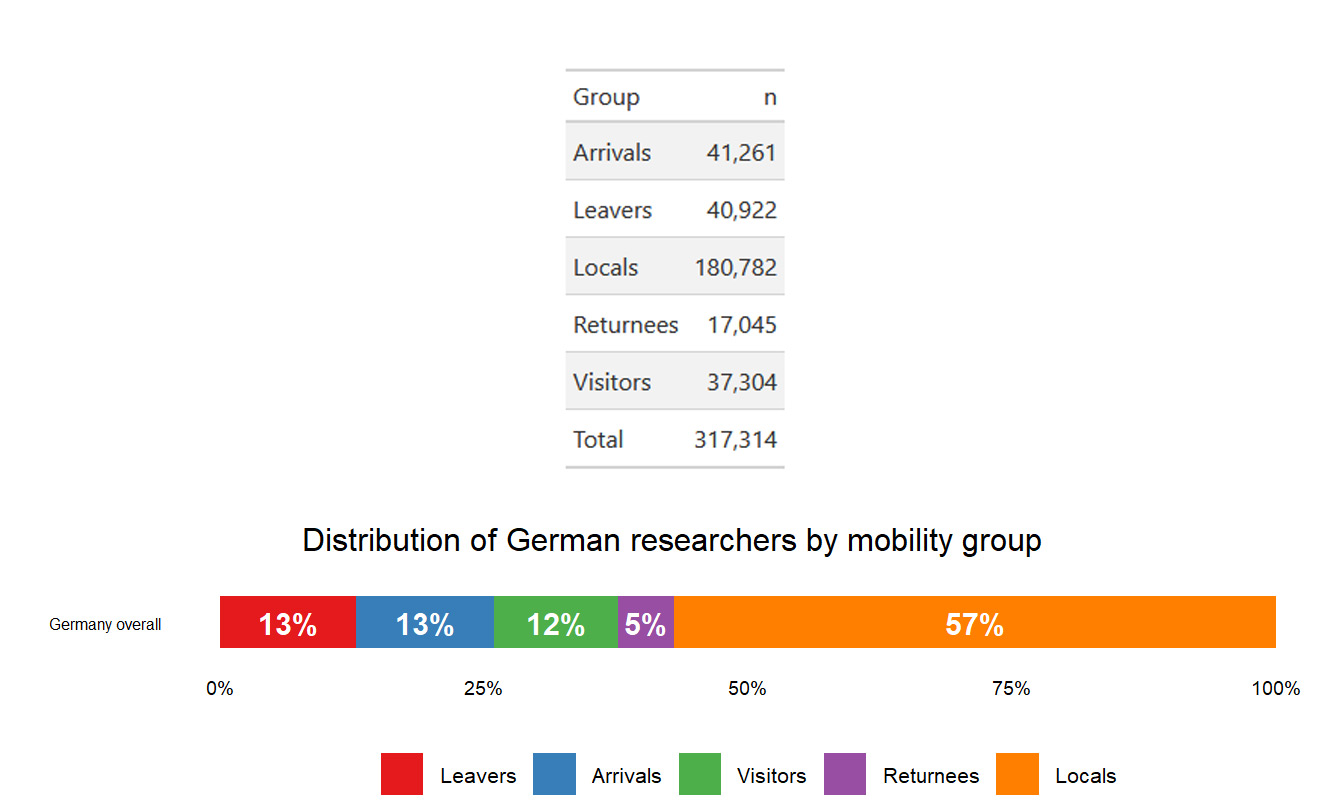This screenshot has width=1344, height=800.
Task: Click the 50% axis tick label
Action: [747, 689]
